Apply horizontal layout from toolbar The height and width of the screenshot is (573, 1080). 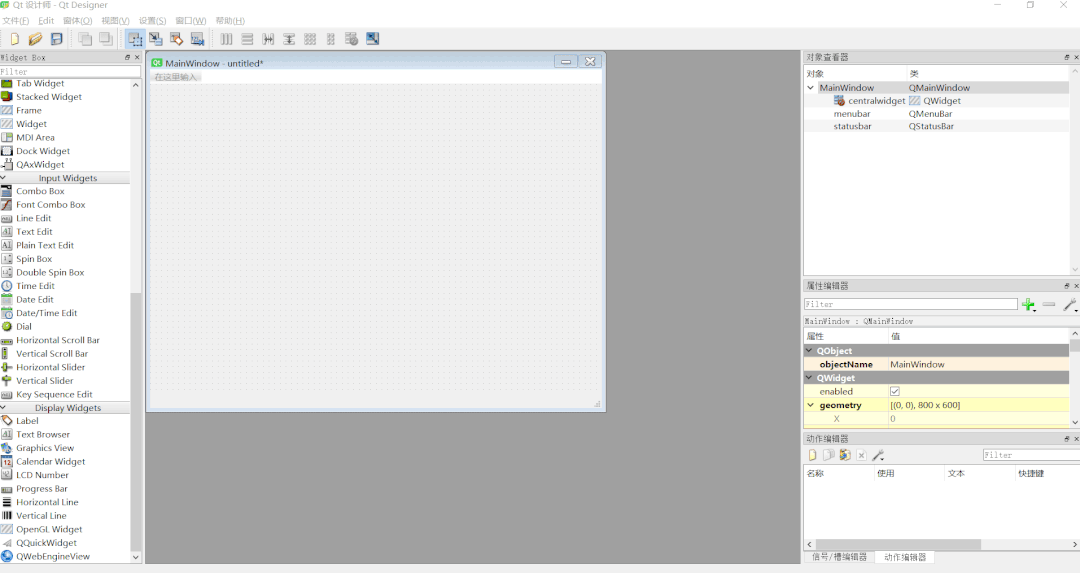tap(226, 39)
